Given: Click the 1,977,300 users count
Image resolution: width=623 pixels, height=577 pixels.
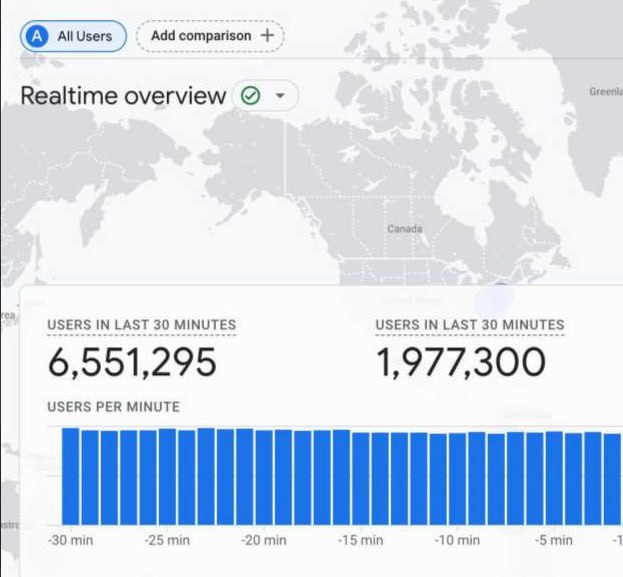Looking at the screenshot, I should click(461, 362).
